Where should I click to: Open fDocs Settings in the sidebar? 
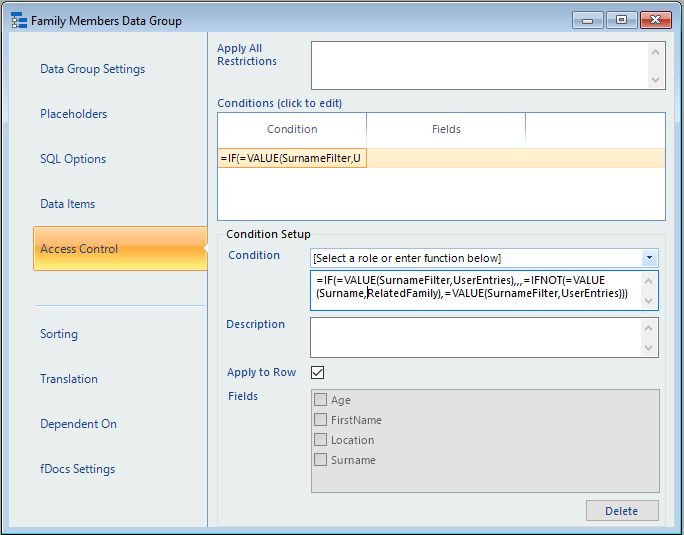[77, 469]
